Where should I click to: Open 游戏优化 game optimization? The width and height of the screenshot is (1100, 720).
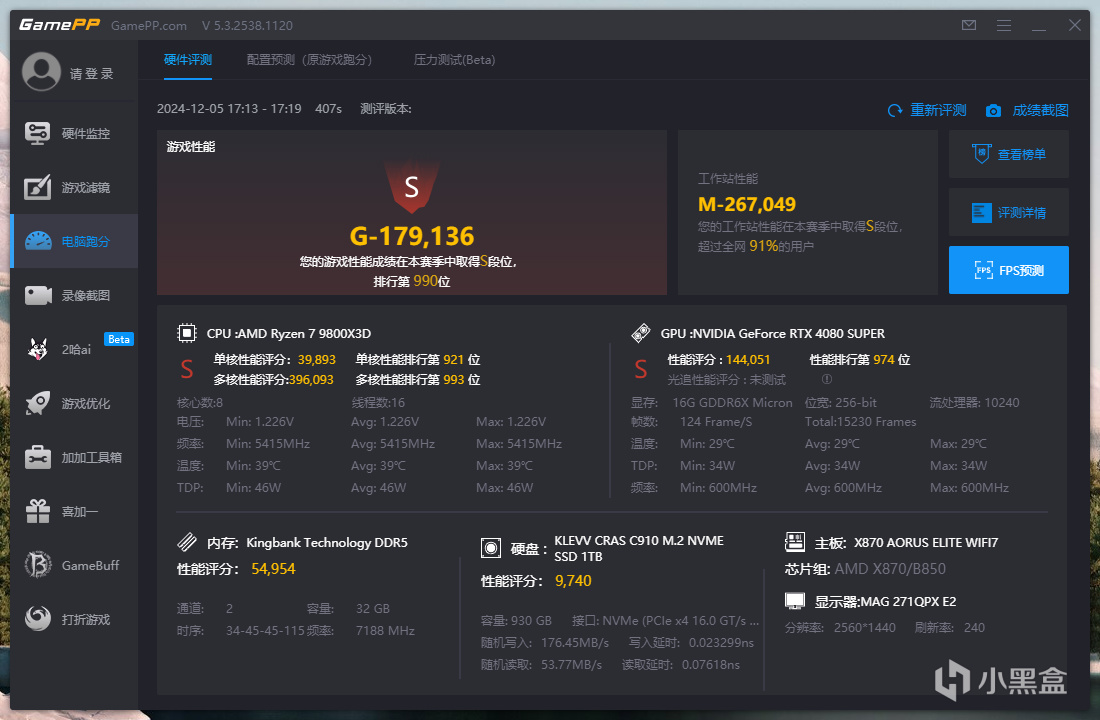[74, 404]
